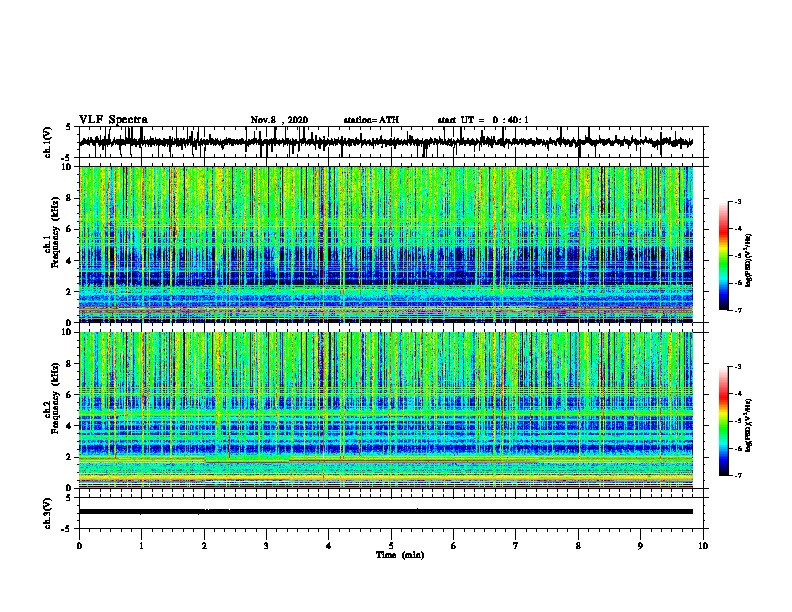792x612 pixels.
Task: Click time axis tick label "8"
Action: (x=578, y=545)
